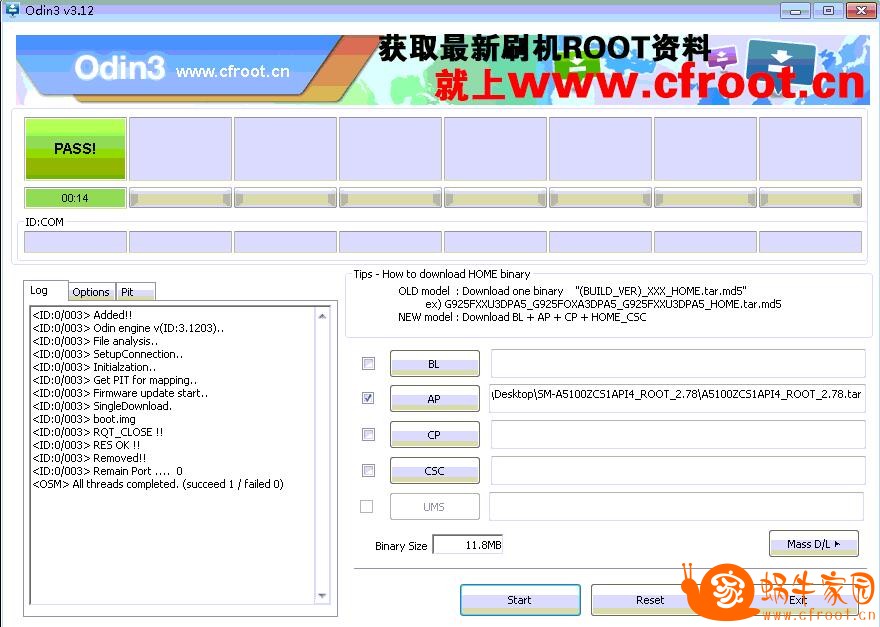
Task: Enable the CP checkbox
Action: tap(368, 434)
